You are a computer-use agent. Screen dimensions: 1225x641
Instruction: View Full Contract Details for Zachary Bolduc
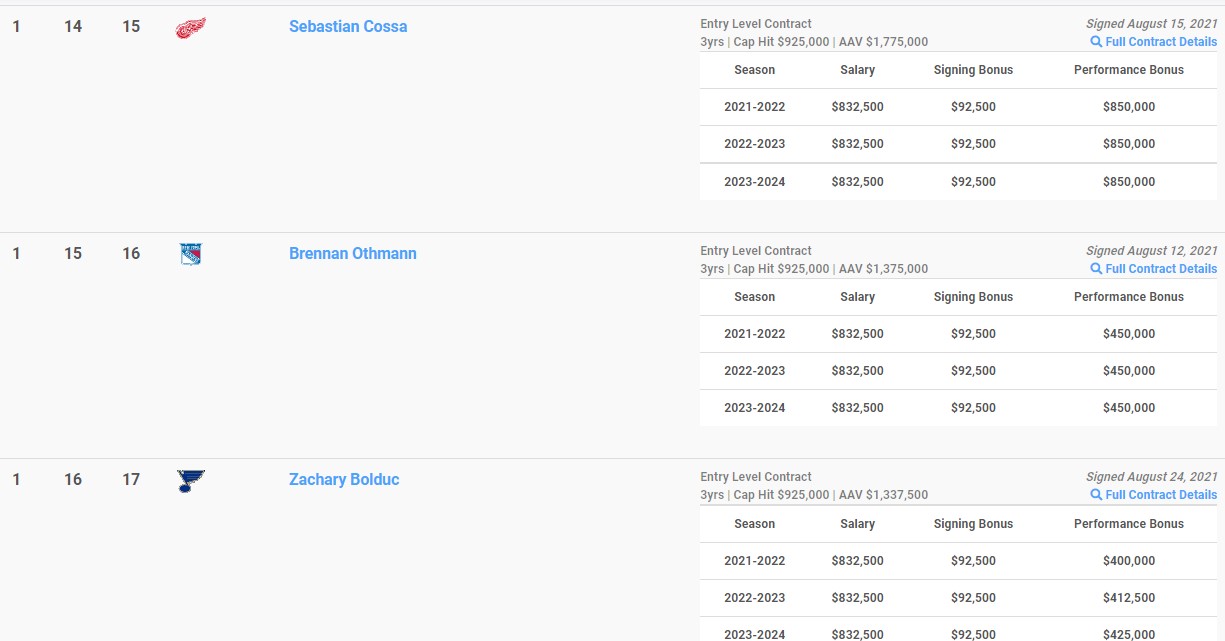pos(1161,495)
